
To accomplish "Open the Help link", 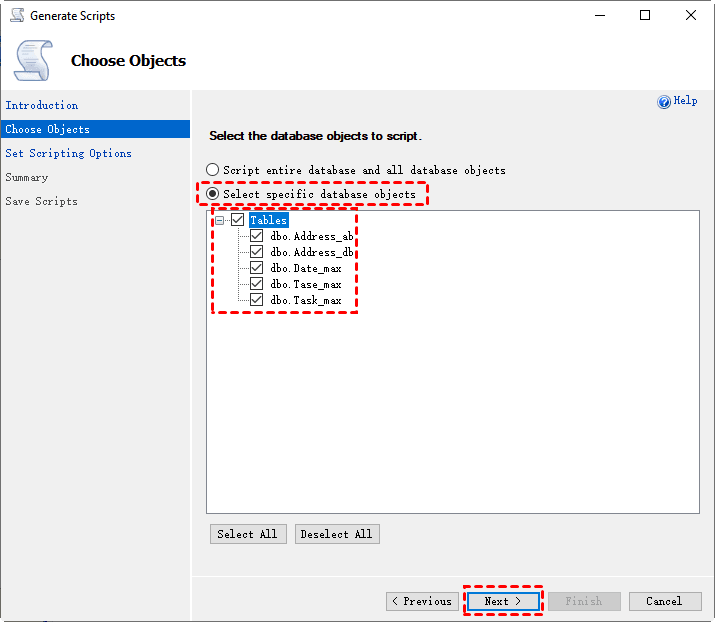I will (685, 100).
